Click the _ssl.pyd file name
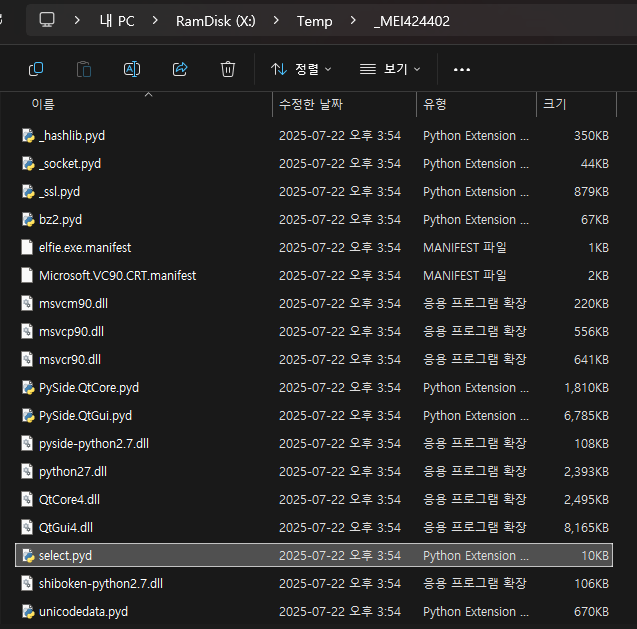Screen dimensions: 637x629 tap(59, 192)
